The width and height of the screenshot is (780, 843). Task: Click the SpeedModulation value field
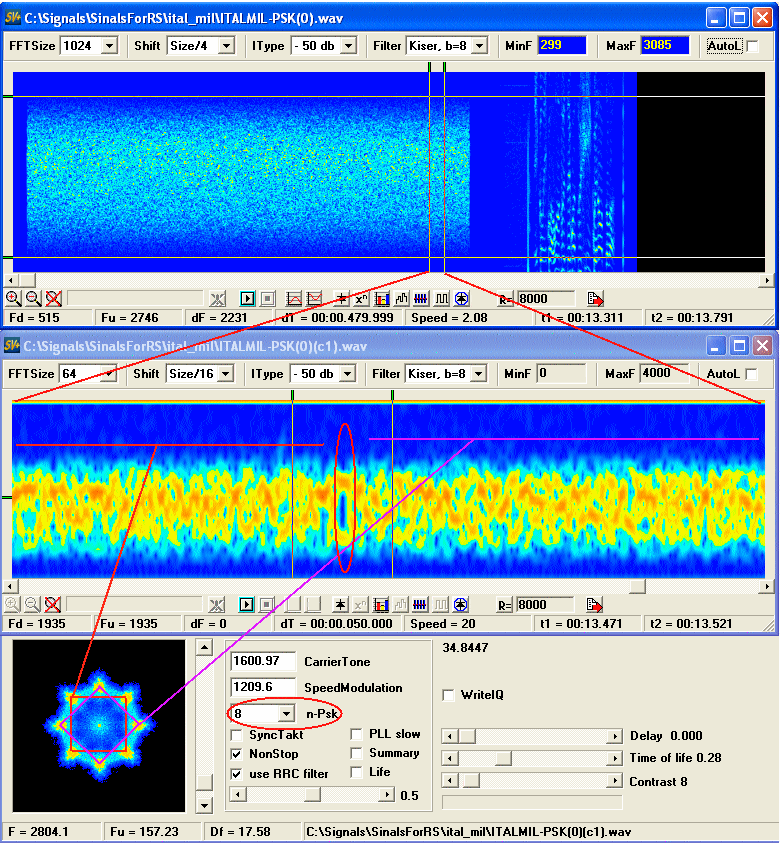click(263, 687)
